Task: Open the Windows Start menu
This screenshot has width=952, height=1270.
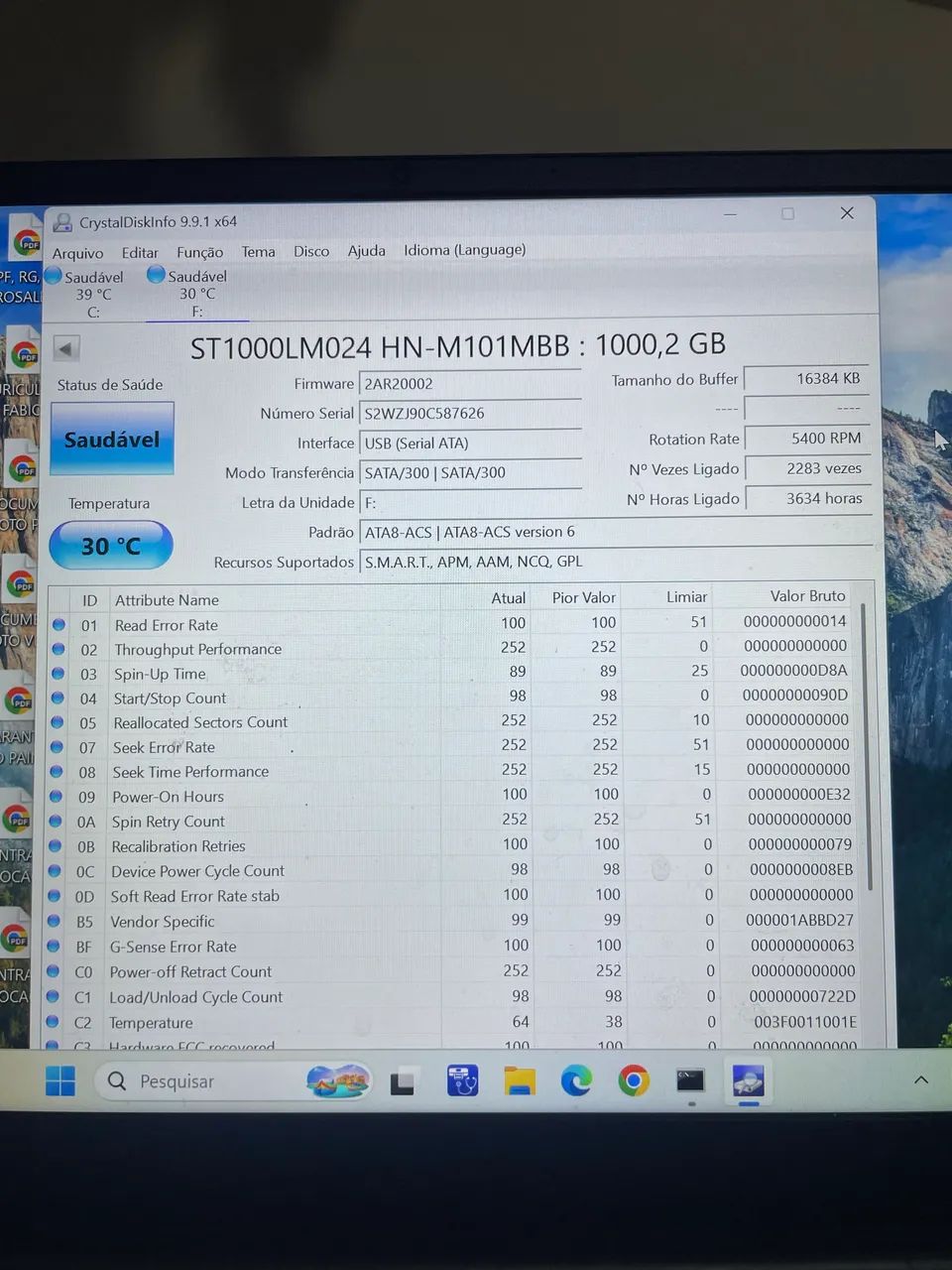Action: coord(60,1080)
